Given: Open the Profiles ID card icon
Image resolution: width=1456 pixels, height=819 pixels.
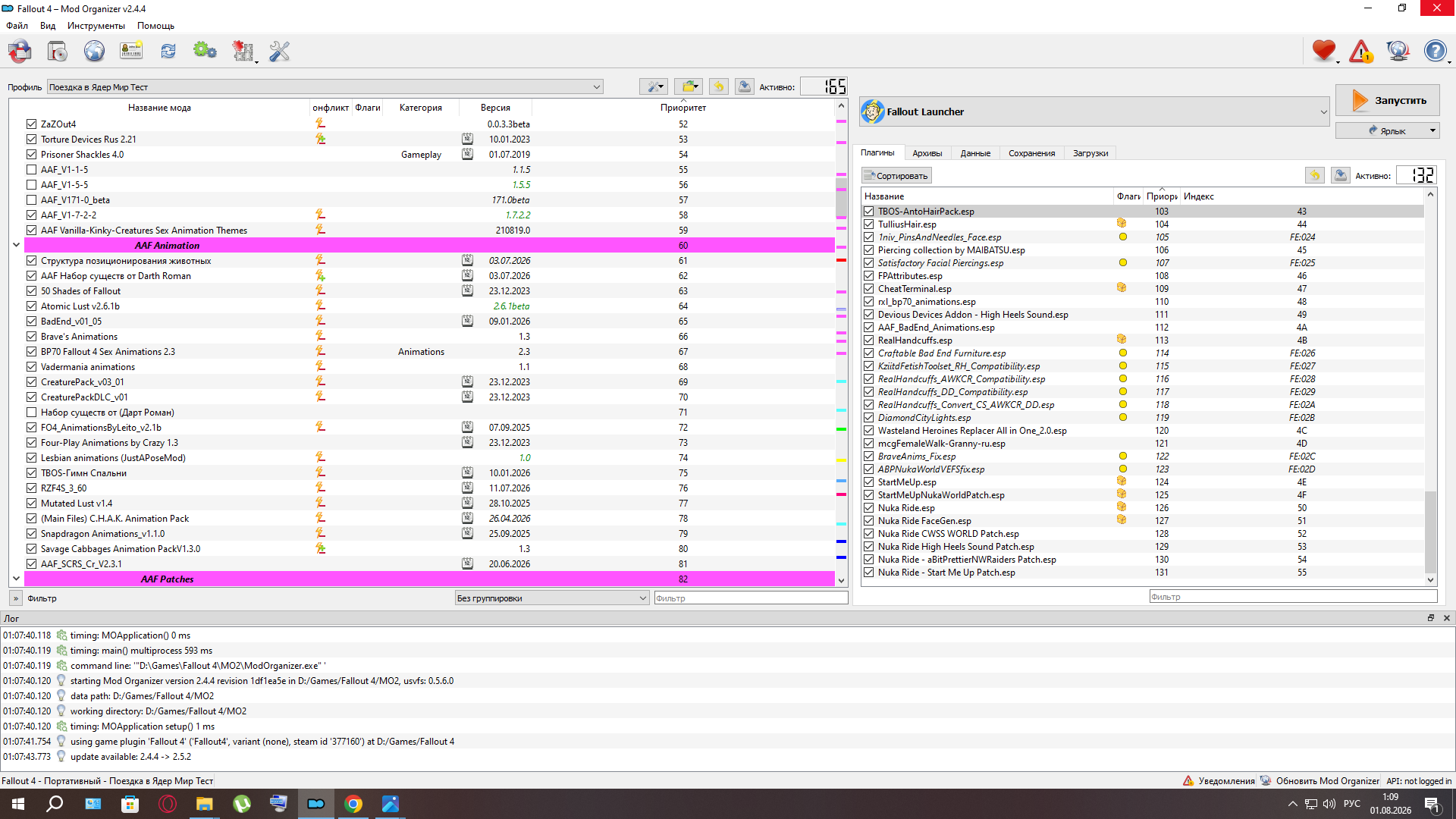Looking at the screenshot, I should (131, 51).
